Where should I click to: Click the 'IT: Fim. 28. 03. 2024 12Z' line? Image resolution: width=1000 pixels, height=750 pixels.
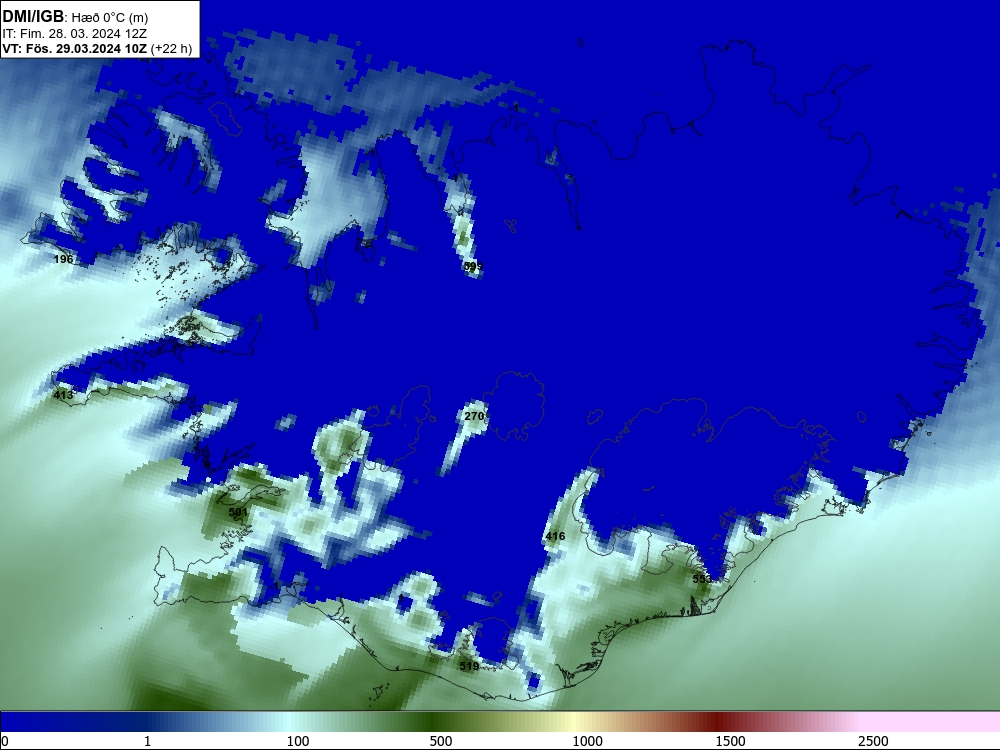tap(74, 34)
